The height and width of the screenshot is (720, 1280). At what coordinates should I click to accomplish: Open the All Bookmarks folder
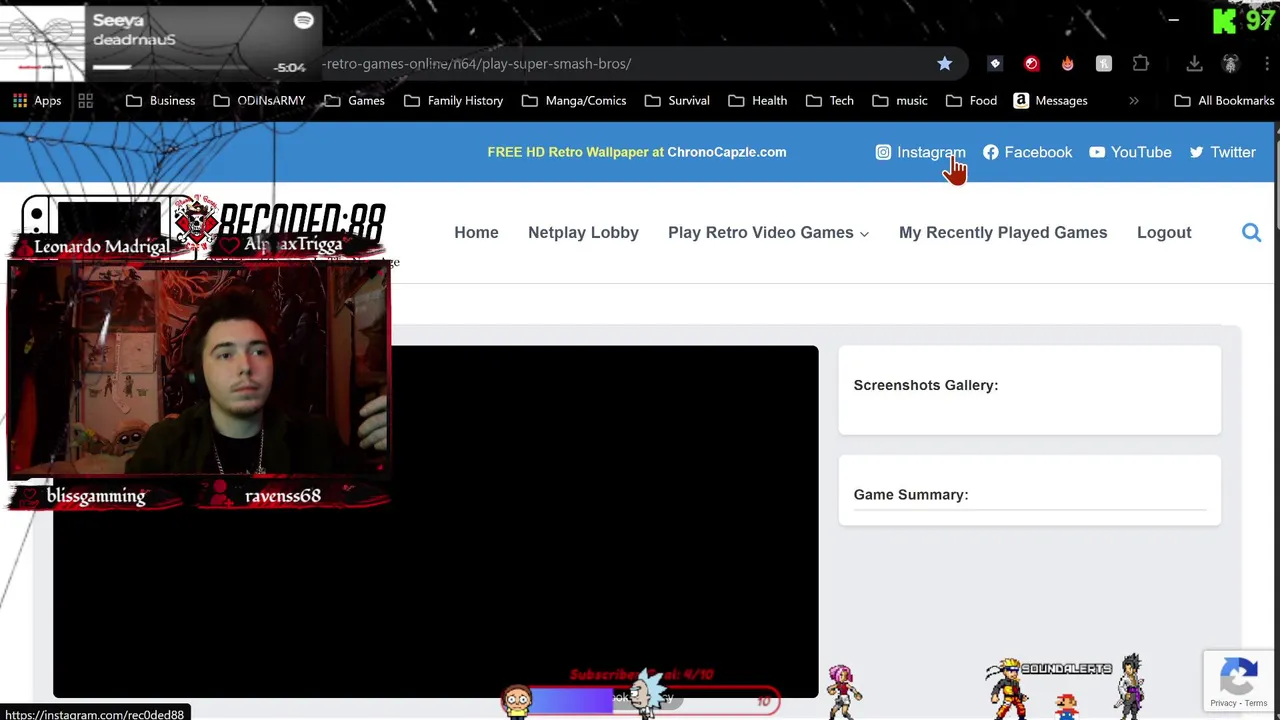click(1224, 100)
